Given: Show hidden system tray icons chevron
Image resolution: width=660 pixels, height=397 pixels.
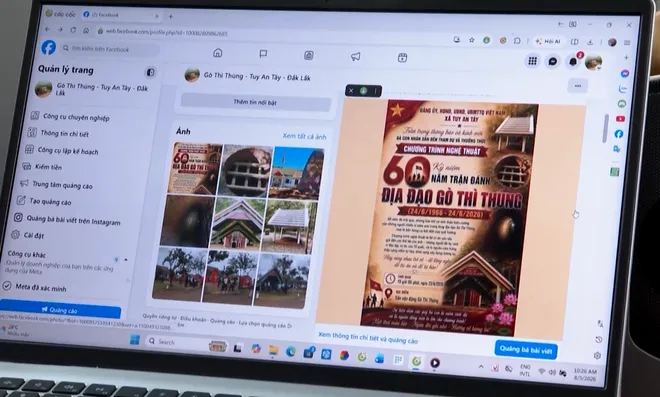Looking at the screenshot, I should pyautogui.click(x=481, y=367).
